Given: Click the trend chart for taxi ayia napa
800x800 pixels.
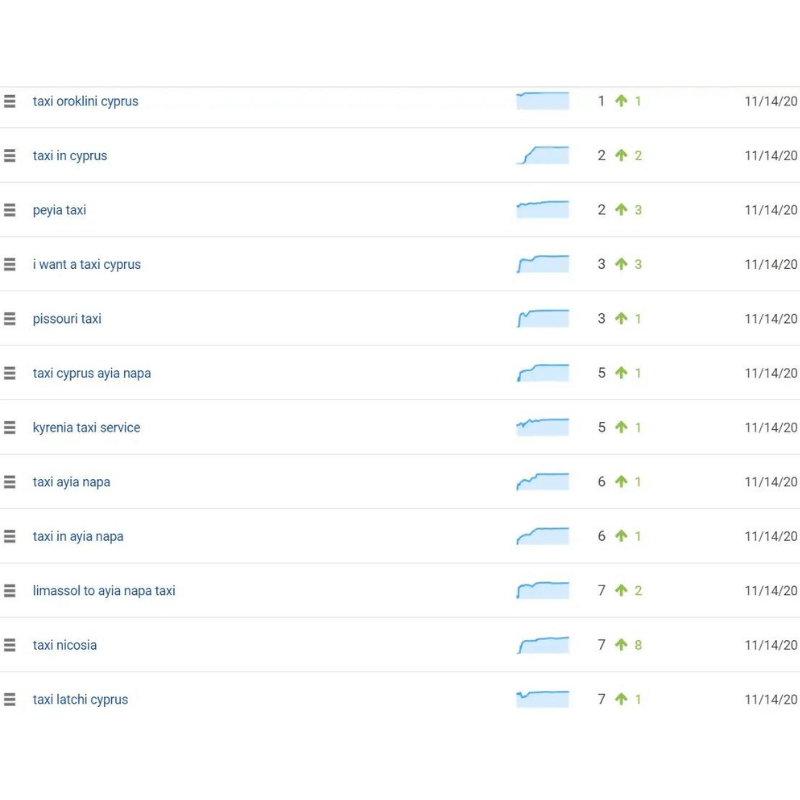Looking at the screenshot, I should [543, 482].
